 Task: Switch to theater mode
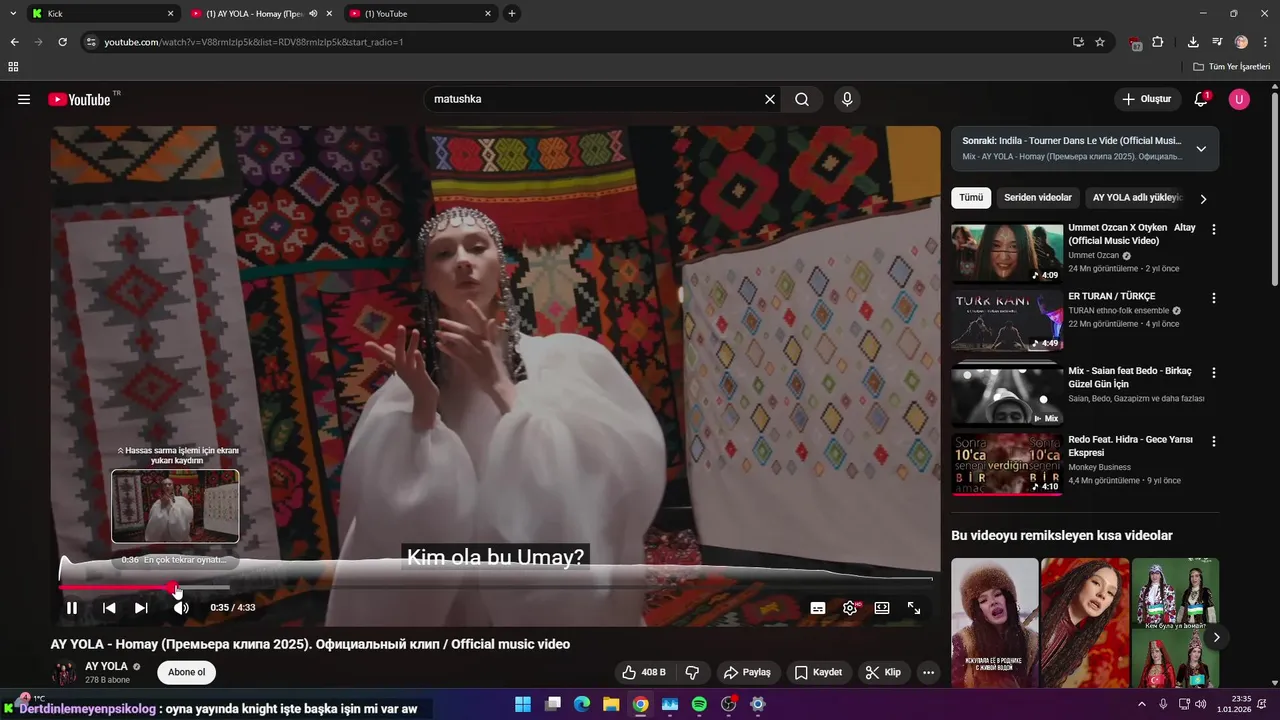tap(882, 607)
